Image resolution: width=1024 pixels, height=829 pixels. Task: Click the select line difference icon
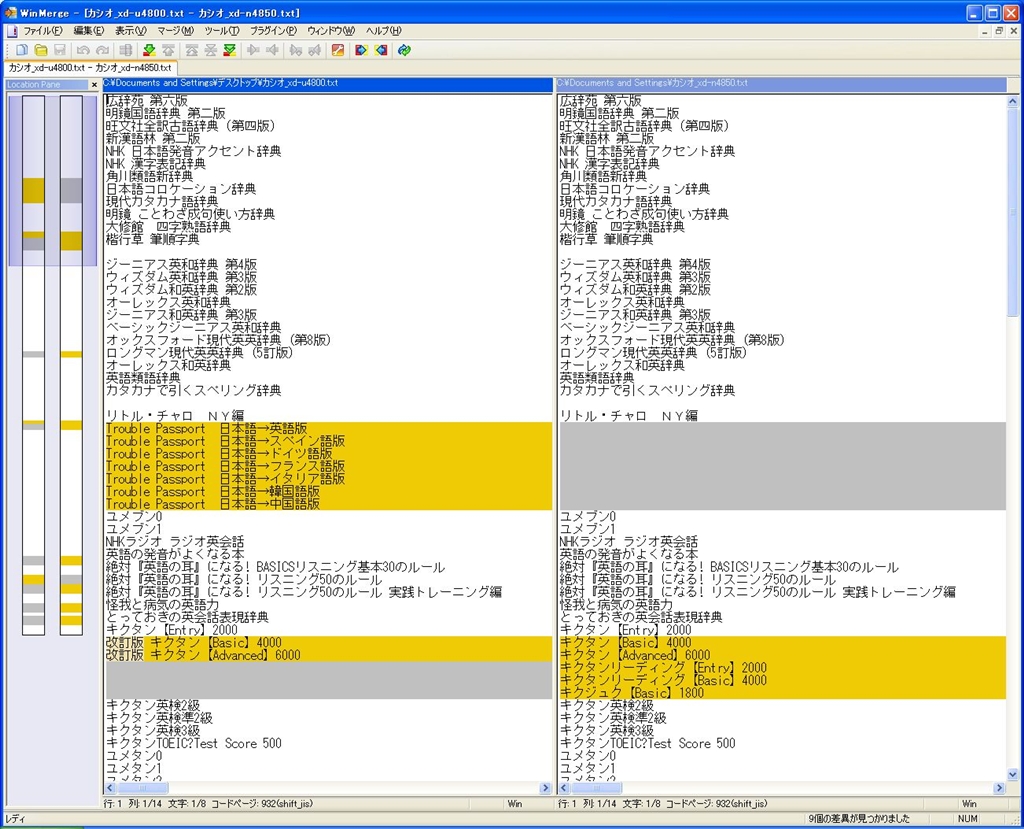(126, 50)
